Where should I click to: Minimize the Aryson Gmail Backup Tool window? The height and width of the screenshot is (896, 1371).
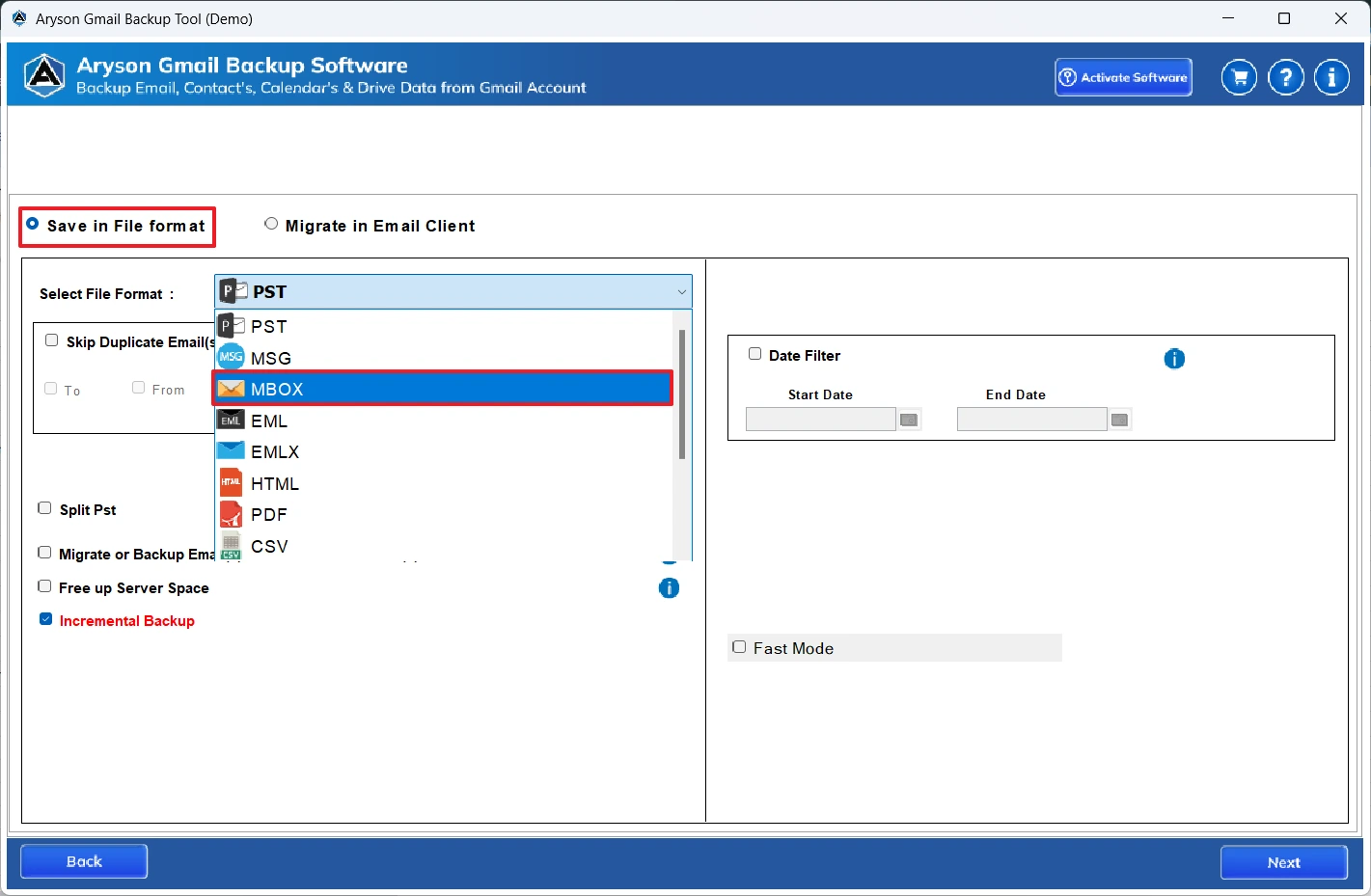tap(1228, 18)
